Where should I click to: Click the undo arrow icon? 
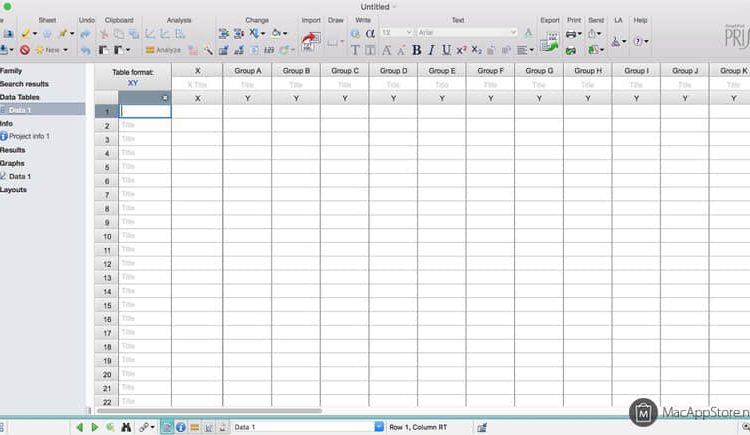click(87, 49)
